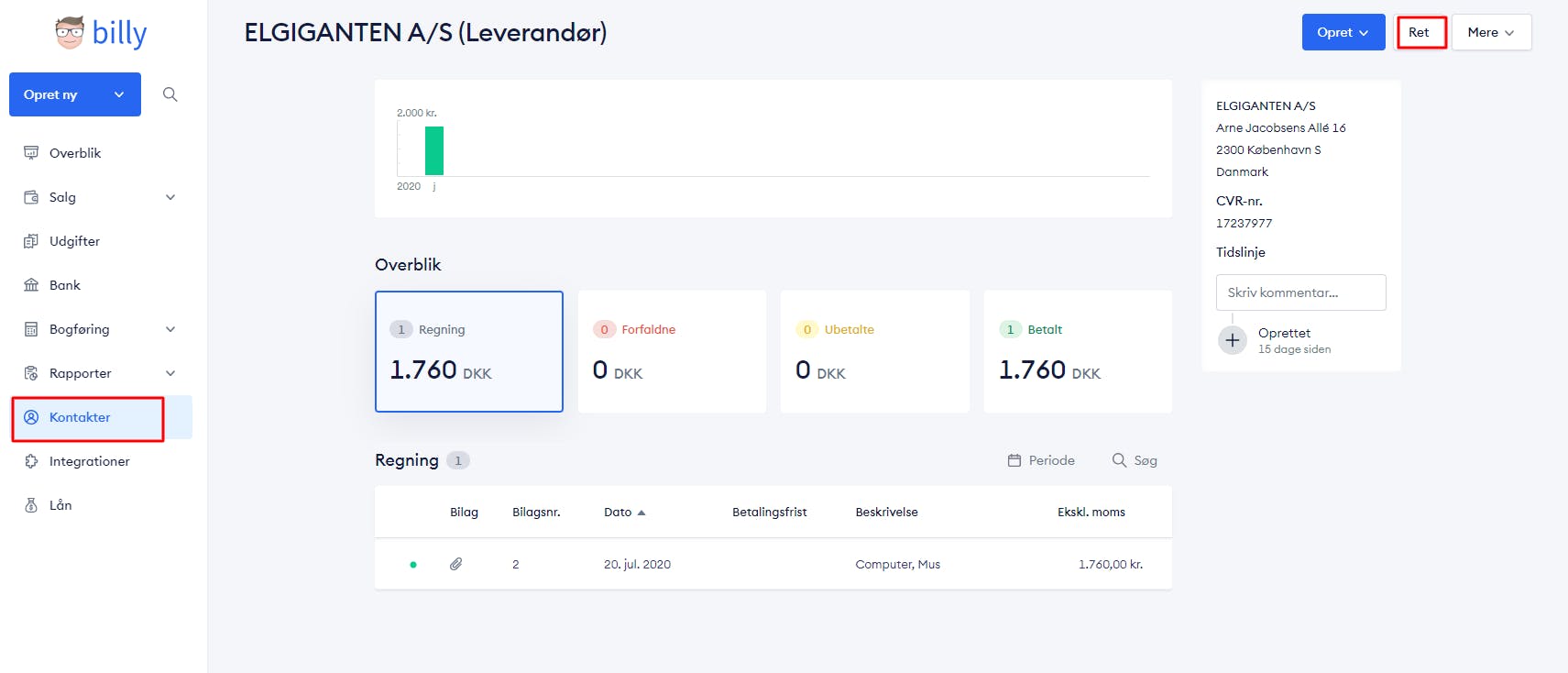This screenshot has width=1568, height=673.
Task: Open the Opret ny dropdown
Action: click(75, 94)
